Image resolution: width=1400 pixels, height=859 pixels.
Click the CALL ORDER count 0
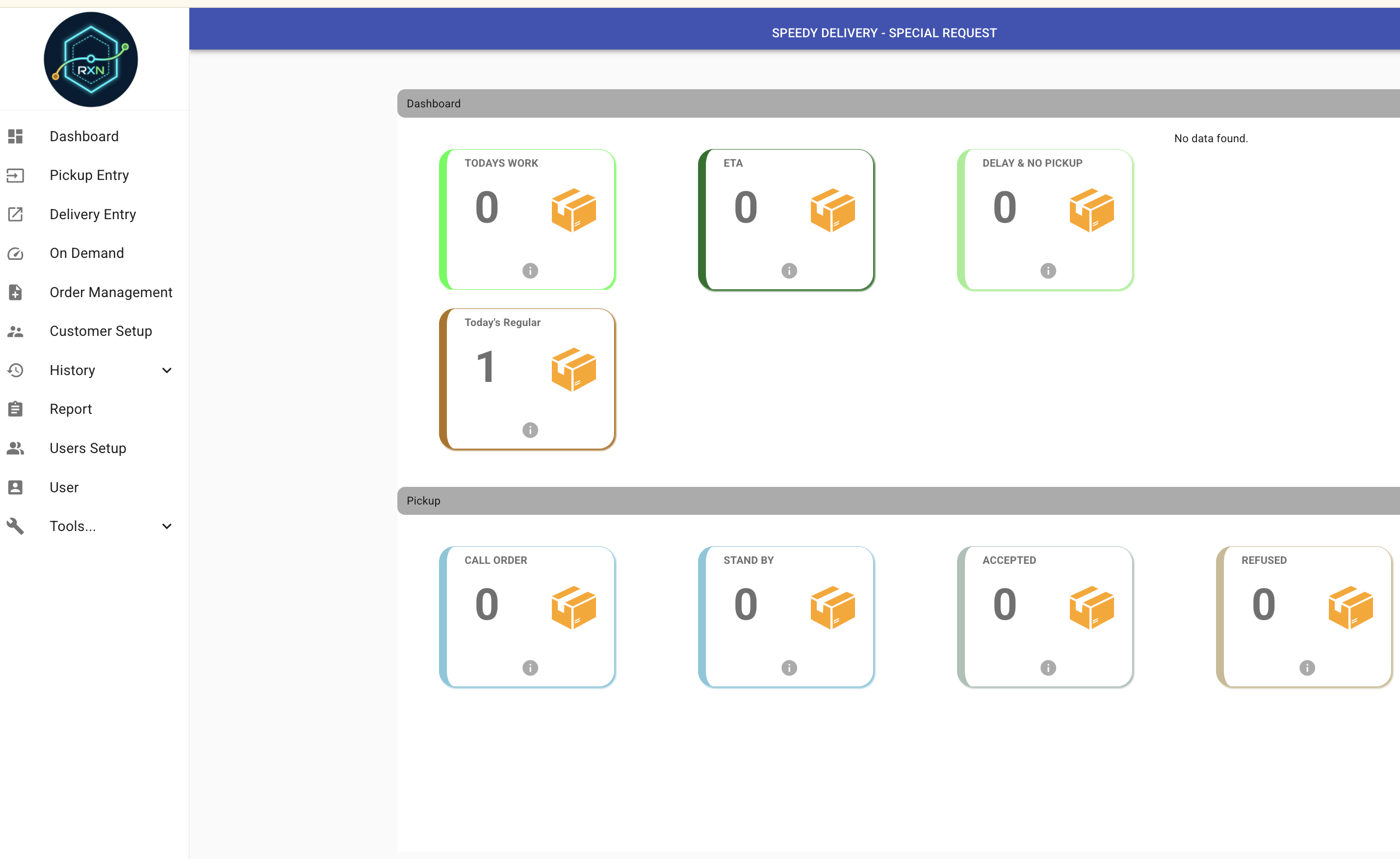tap(487, 605)
